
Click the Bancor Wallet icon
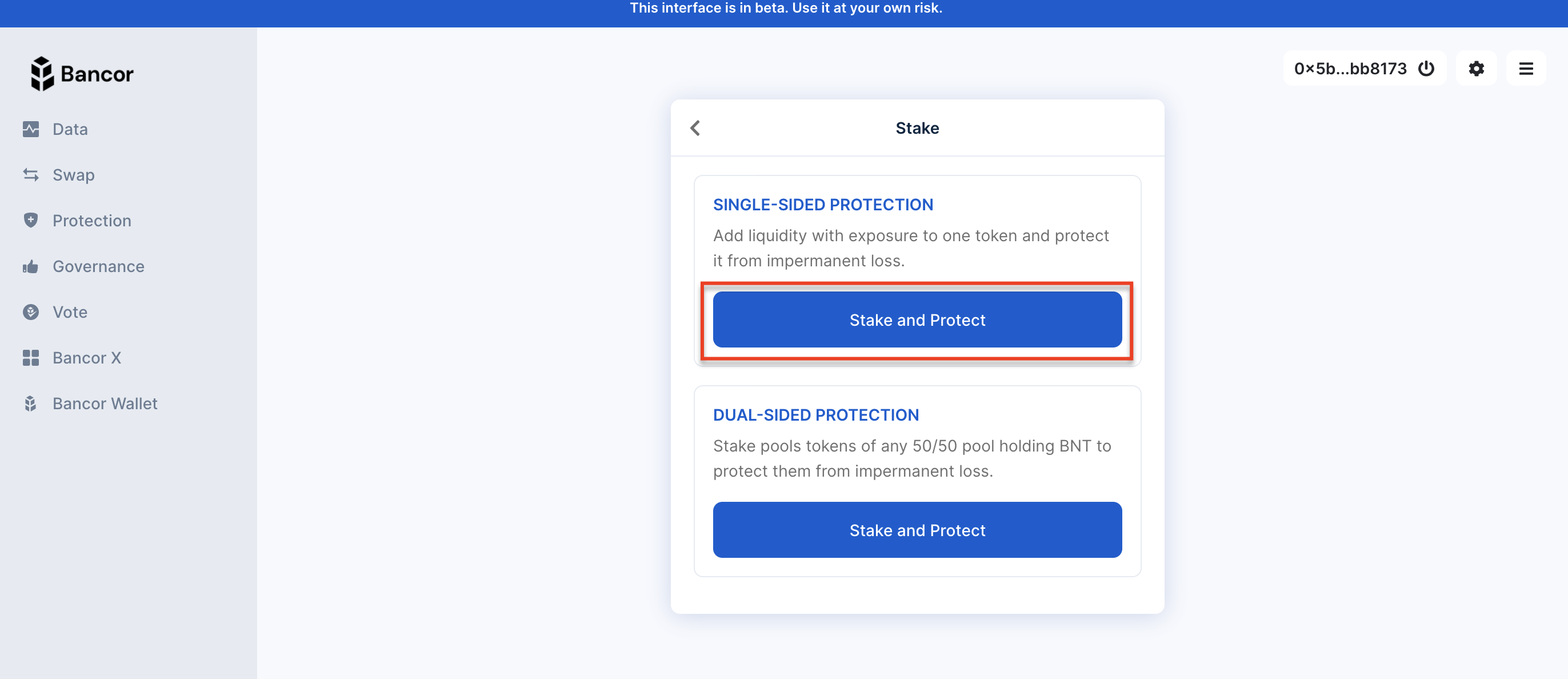pos(30,403)
